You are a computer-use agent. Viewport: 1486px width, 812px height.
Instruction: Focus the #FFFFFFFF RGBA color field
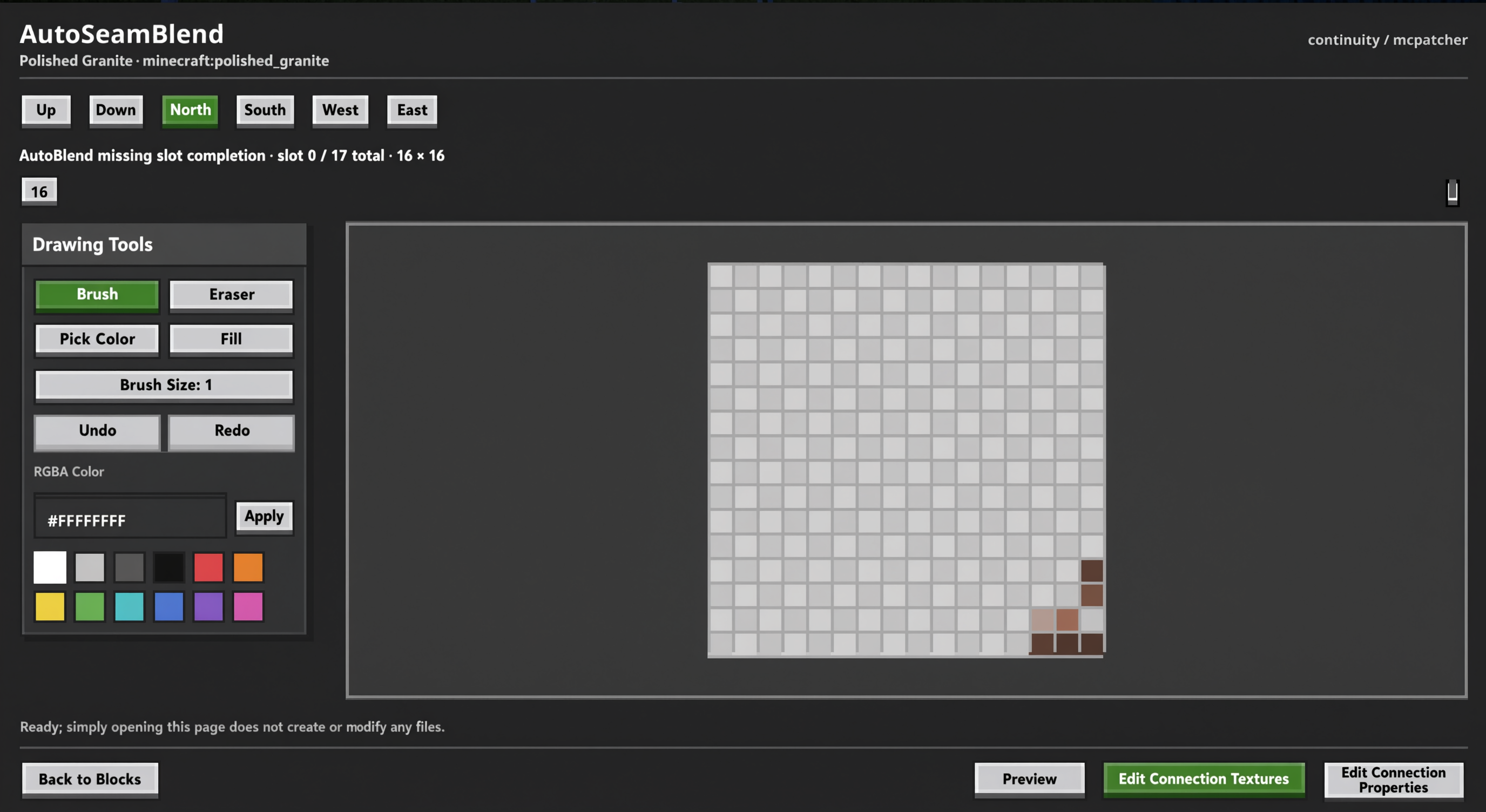click(x=130, y=516)
